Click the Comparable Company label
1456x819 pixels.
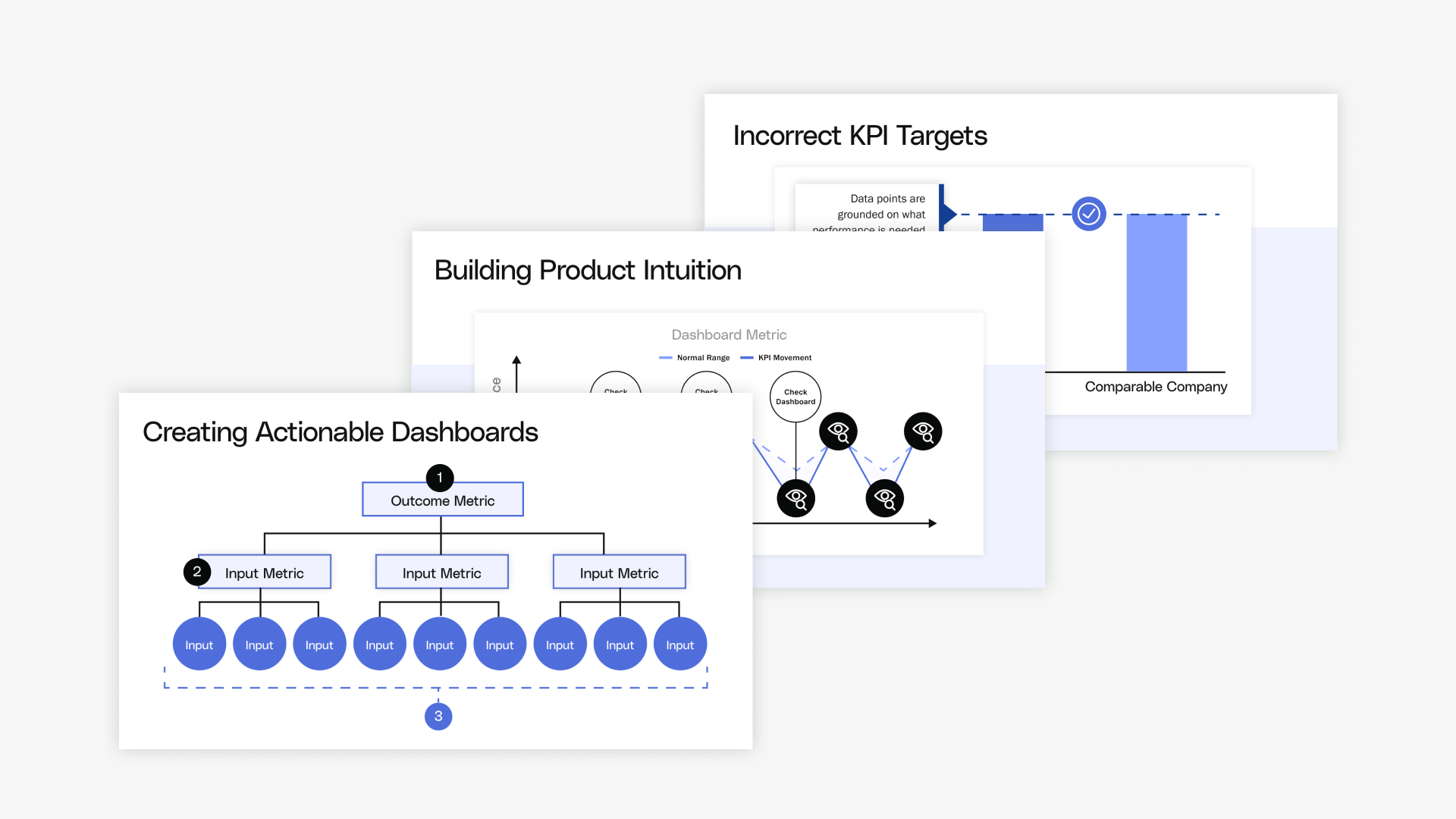(1156, 387)
